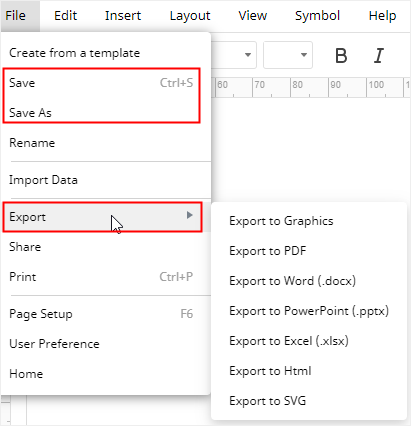411x426 pixels.
Task: Expand the Export submenu arrow
Action: click(190, 215)
